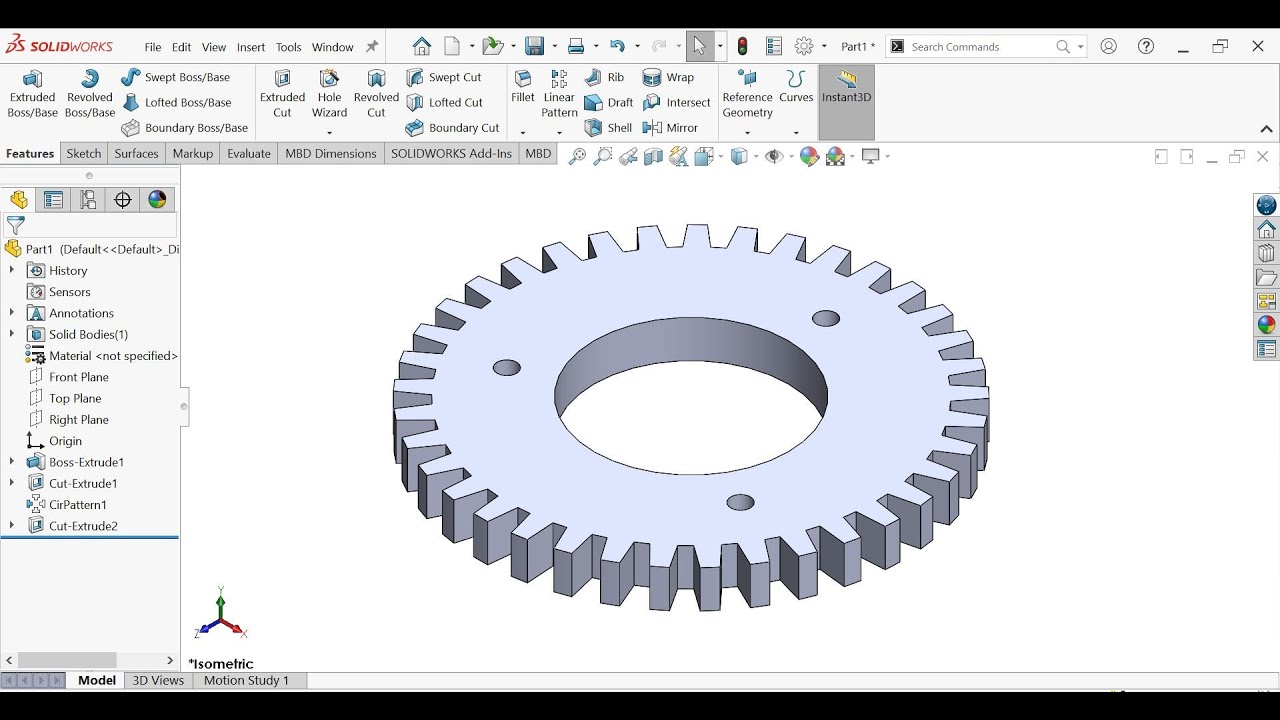Open the Insert menu

[251, 47]
